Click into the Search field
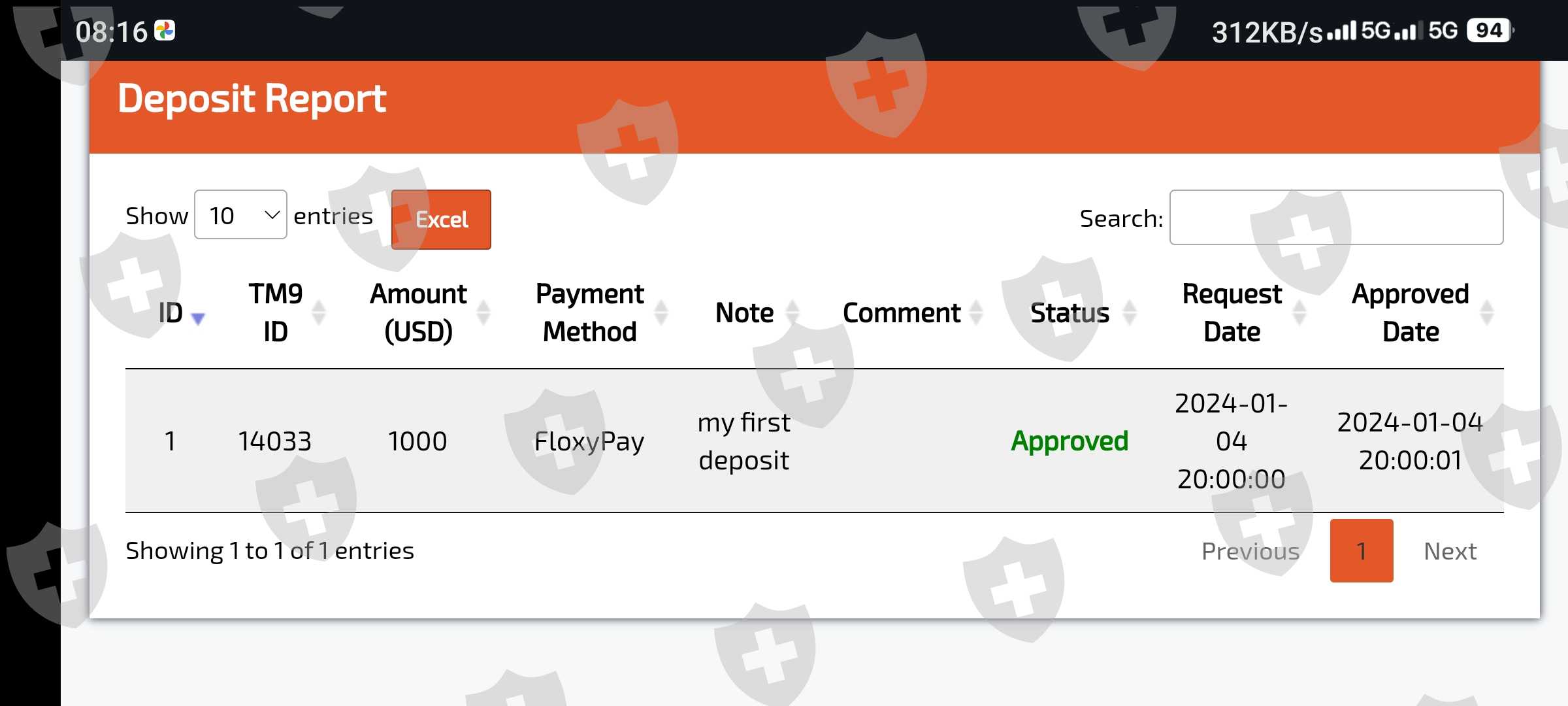The width and height of the screenshot is (1568, 706). (x=1335, y=218)
